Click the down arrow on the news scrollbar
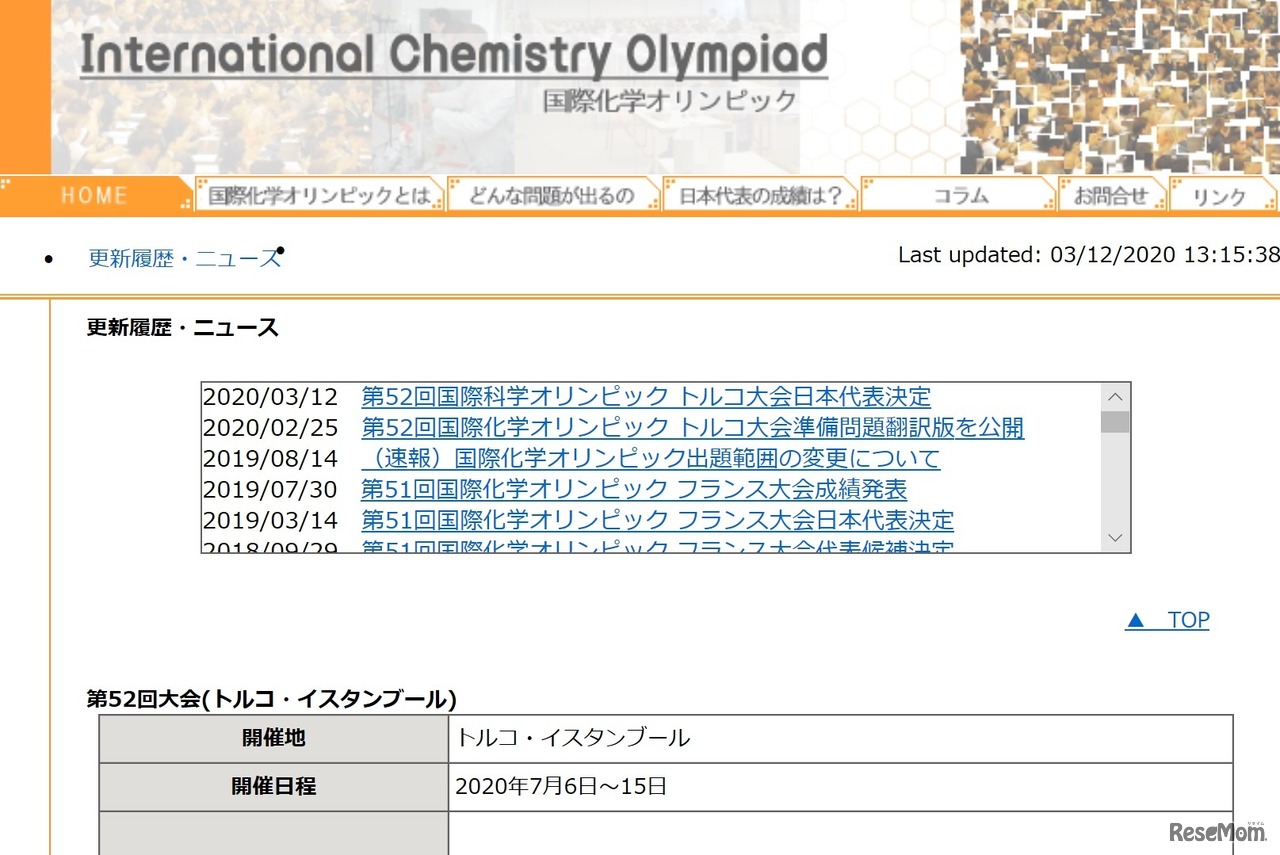 coord(1114,538)
